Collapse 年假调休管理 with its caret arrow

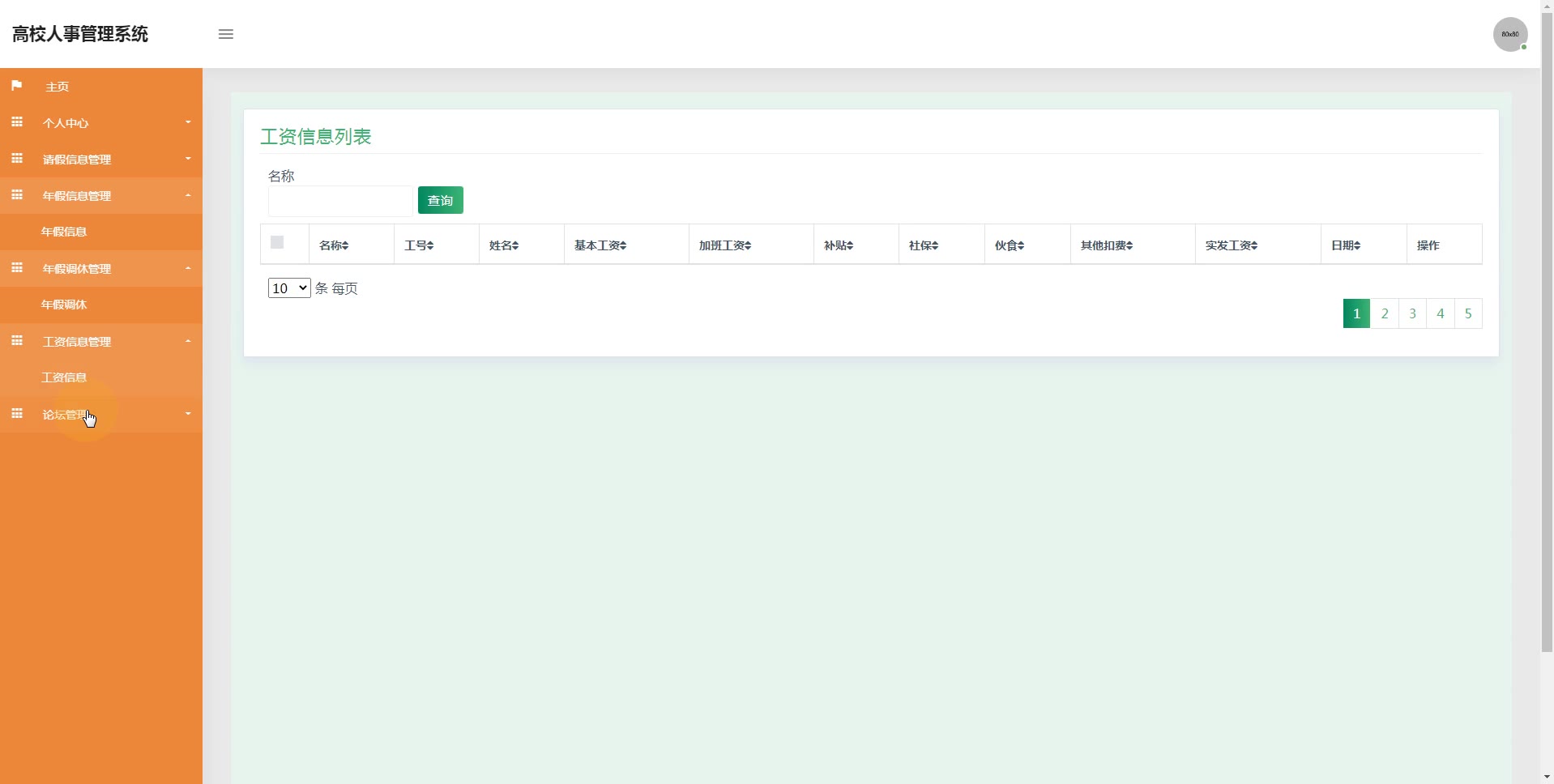tap(188, 268)
